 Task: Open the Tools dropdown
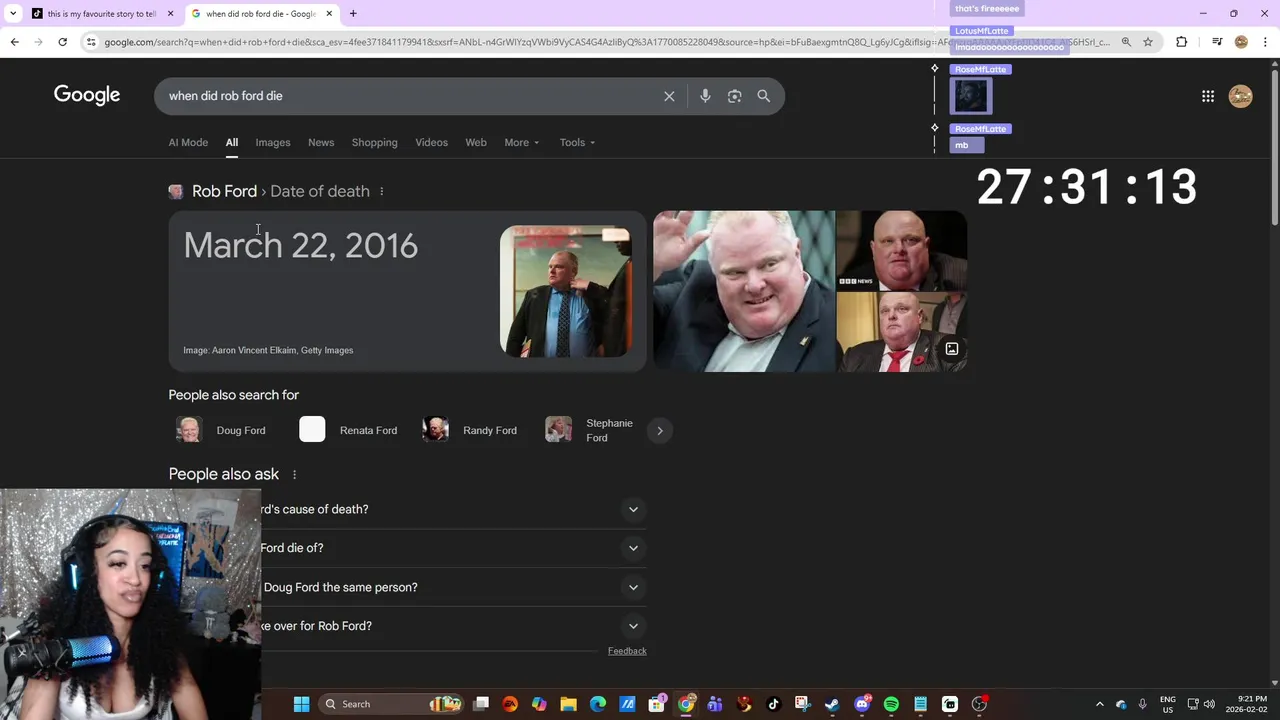point(577,142)
